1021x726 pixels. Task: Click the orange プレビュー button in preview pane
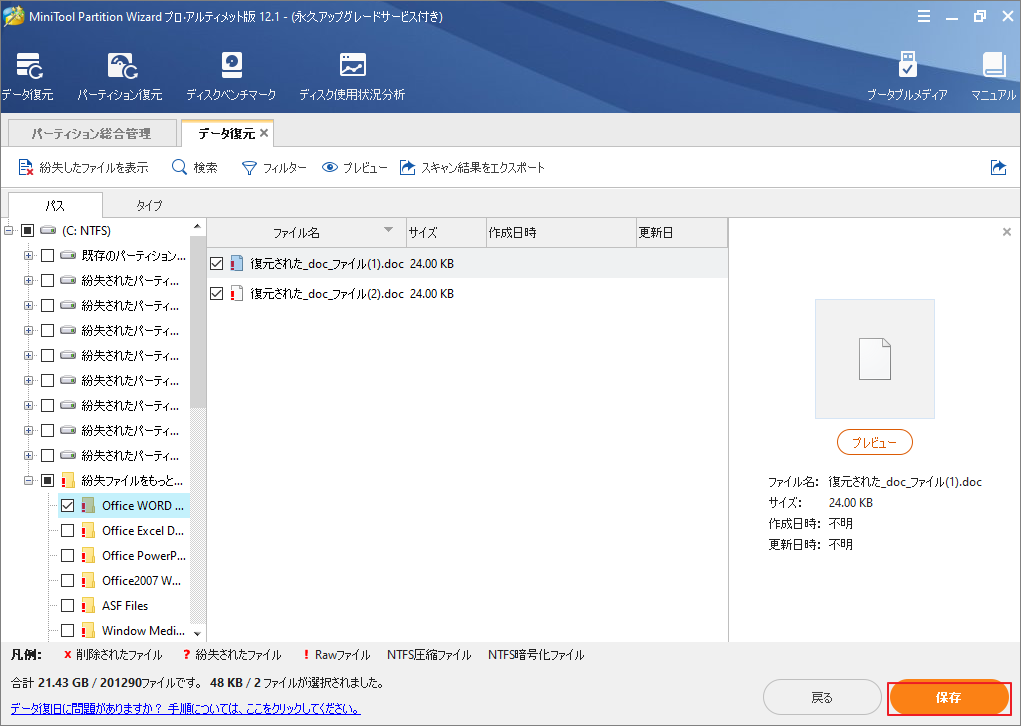click(874, 443)
